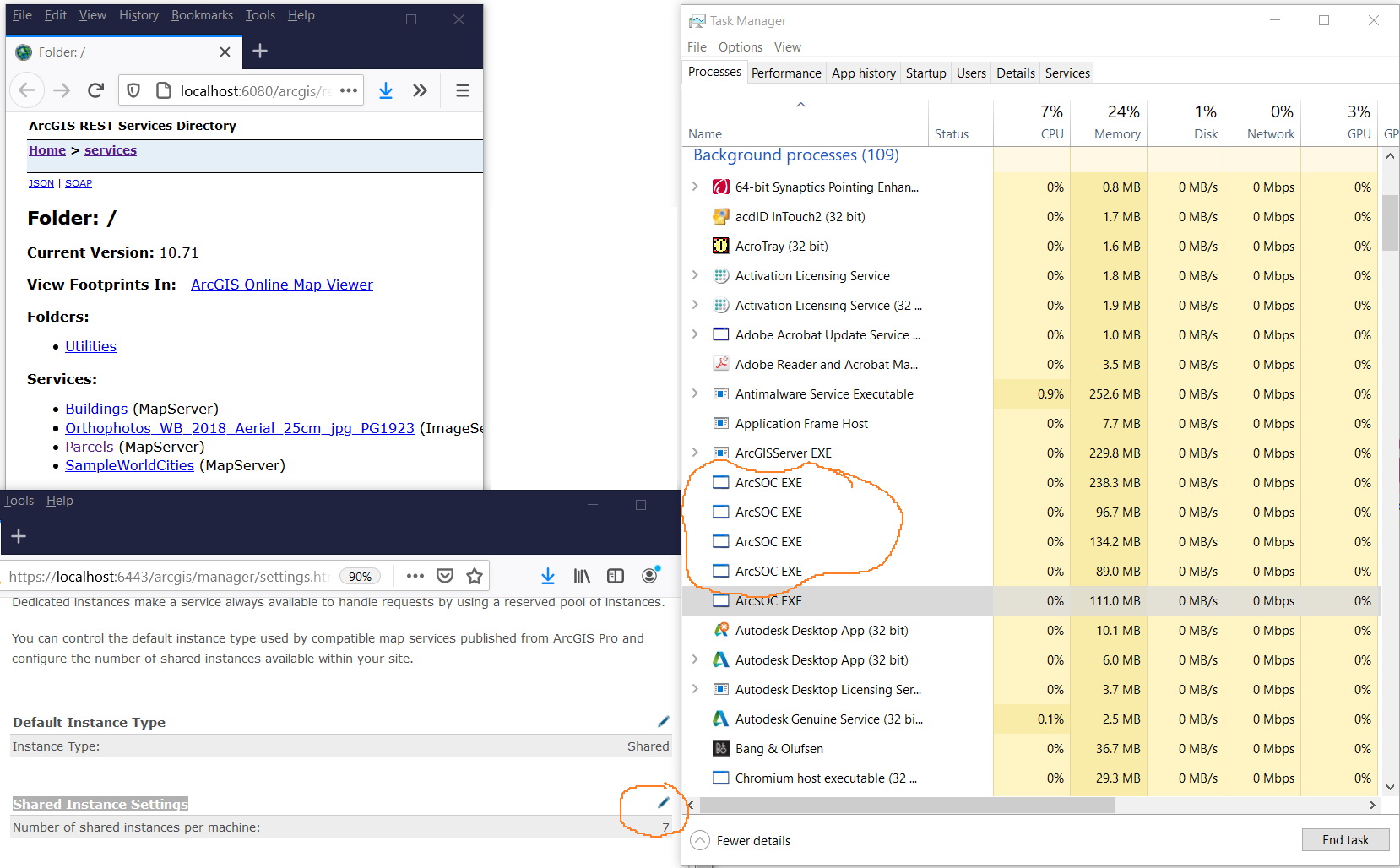This screenshot has width=1400, height=868.
Task: Open Task Manager View menu
Action: point(788,47)
